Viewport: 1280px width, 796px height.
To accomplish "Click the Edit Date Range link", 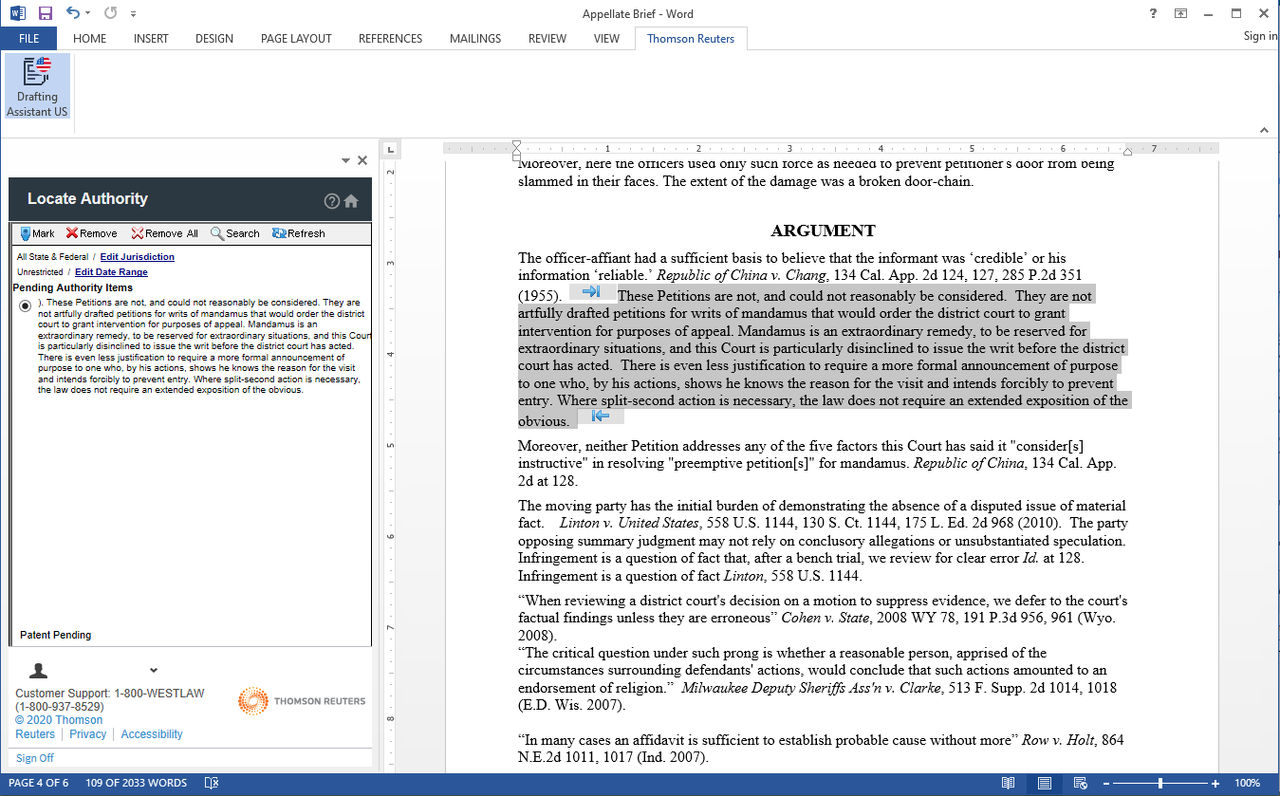I will [111, 272].
